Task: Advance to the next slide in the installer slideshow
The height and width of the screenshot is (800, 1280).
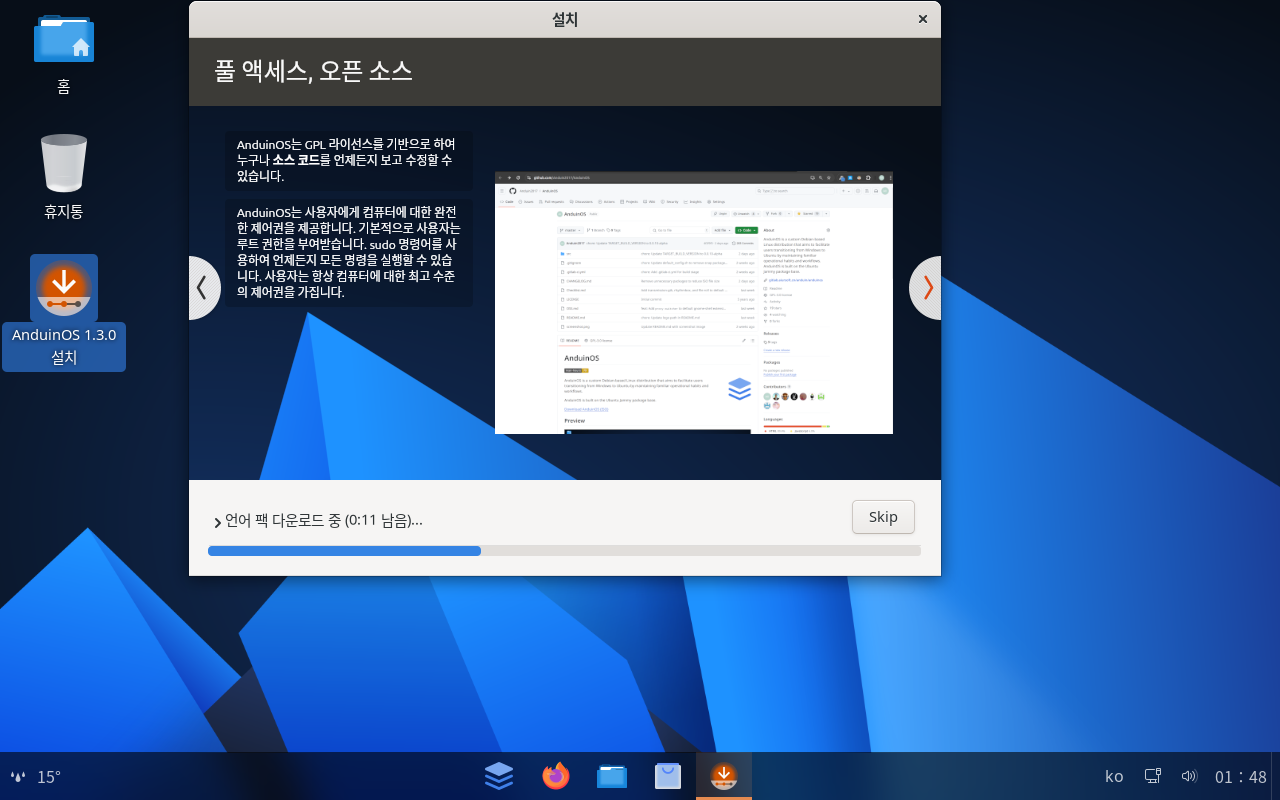Action: click(926, 288)
